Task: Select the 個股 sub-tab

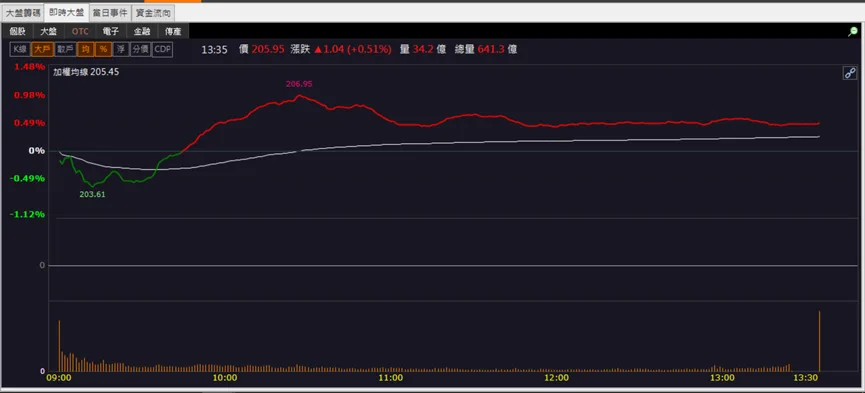Action: coord(18,31)
